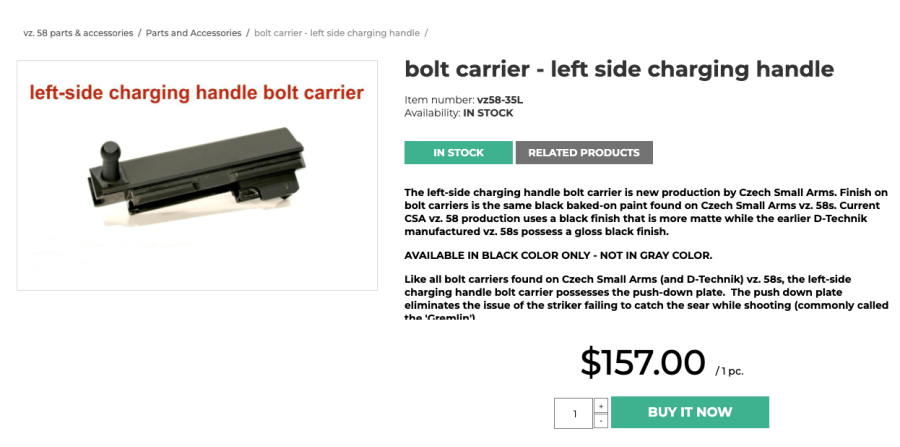This screenshot has width=900, height=447.
Task: Click the $157.00 price
Action: coord(643,362)
